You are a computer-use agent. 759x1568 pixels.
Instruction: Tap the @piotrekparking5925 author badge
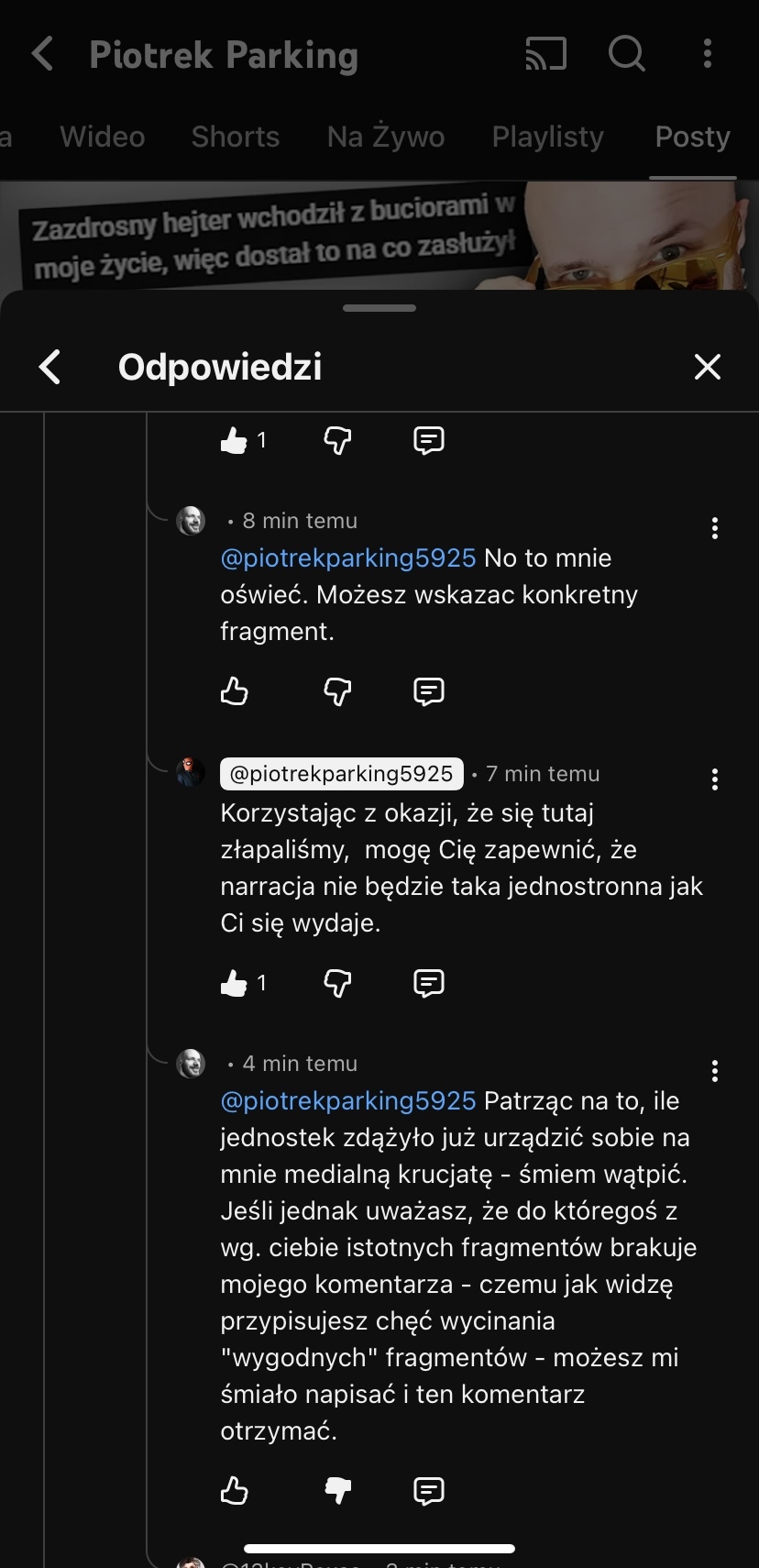[x=342, y=774]
